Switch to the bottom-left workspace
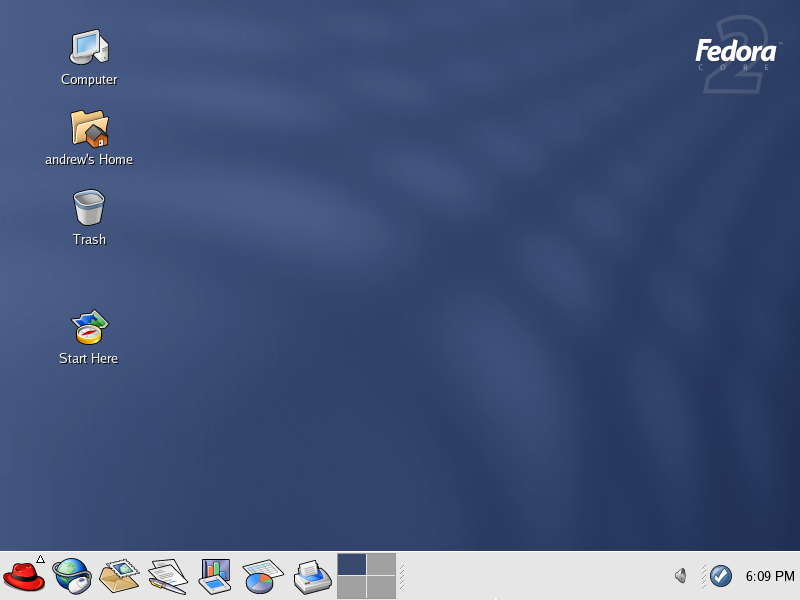Image resolution: width=800 pixels, height=600 pixels. pos(352,587)
